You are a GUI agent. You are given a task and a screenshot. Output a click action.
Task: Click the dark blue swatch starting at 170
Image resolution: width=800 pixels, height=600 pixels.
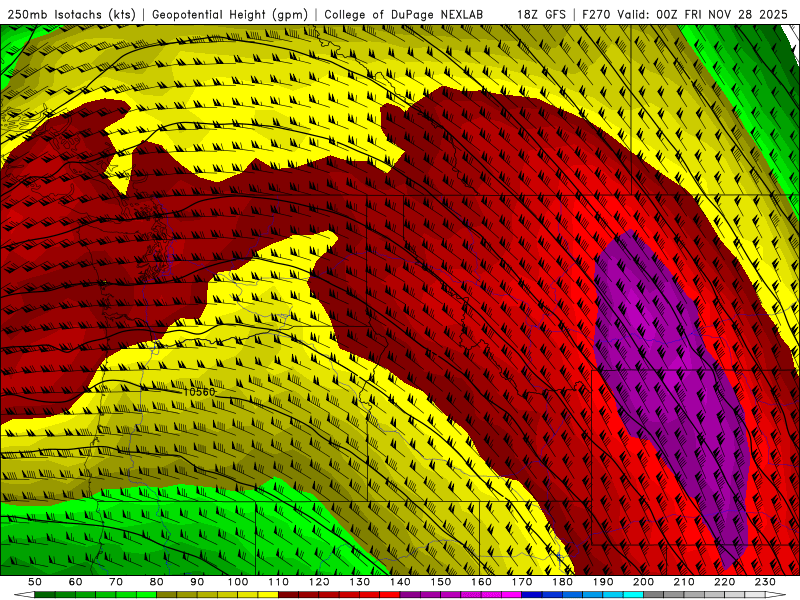532,594
